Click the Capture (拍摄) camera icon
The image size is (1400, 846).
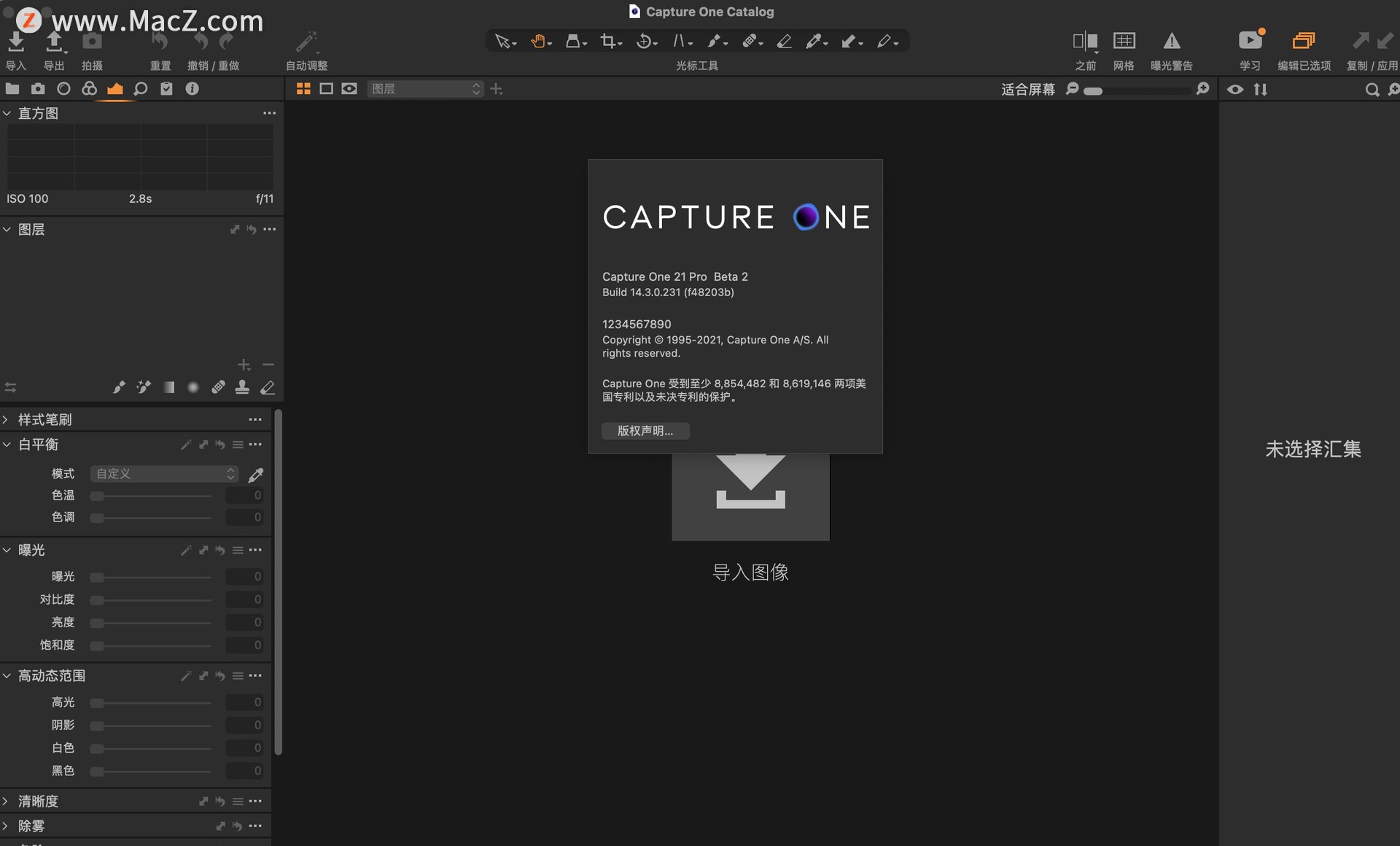coord(92,42)
